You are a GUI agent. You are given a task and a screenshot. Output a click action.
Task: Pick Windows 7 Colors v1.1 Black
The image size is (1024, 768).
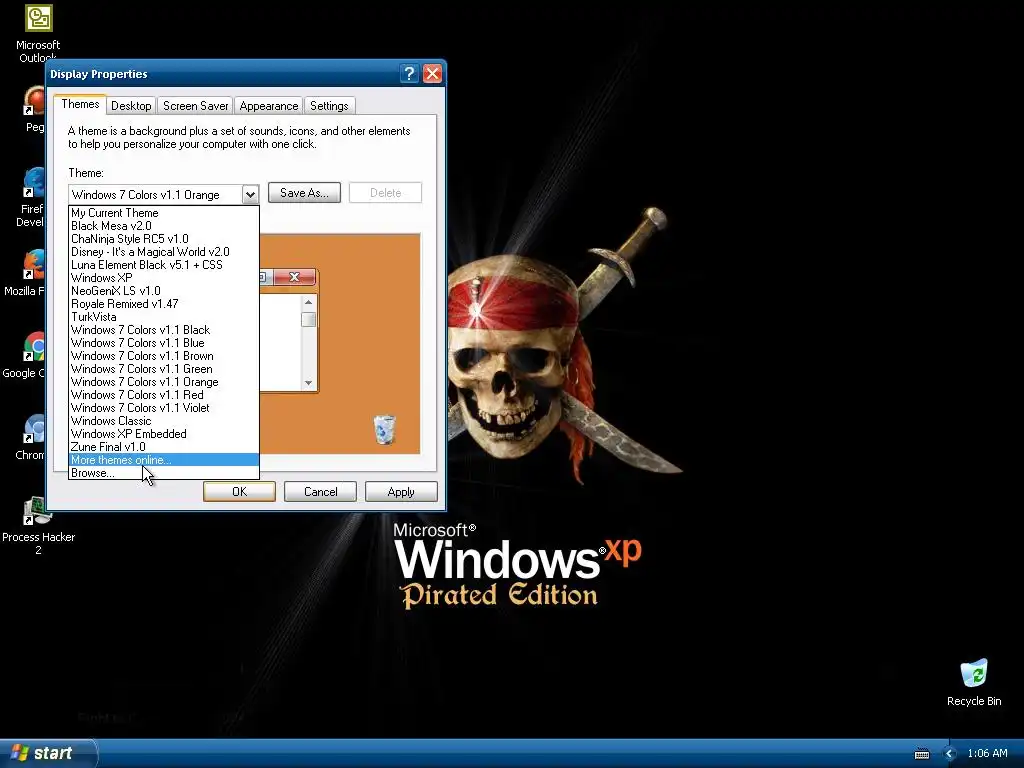click(x=164, y=330)
